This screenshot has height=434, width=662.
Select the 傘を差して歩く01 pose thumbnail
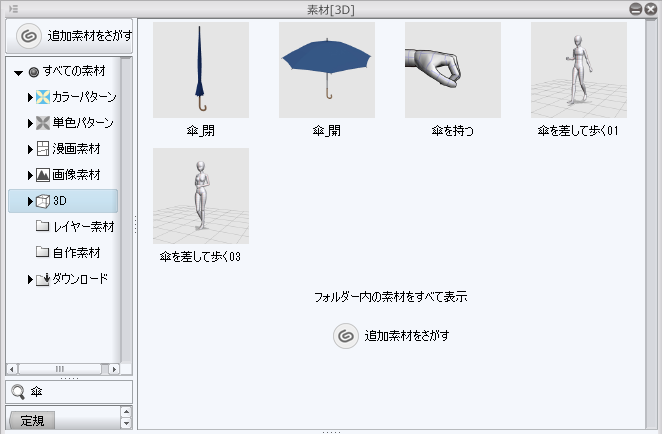(x=579, y=70)
